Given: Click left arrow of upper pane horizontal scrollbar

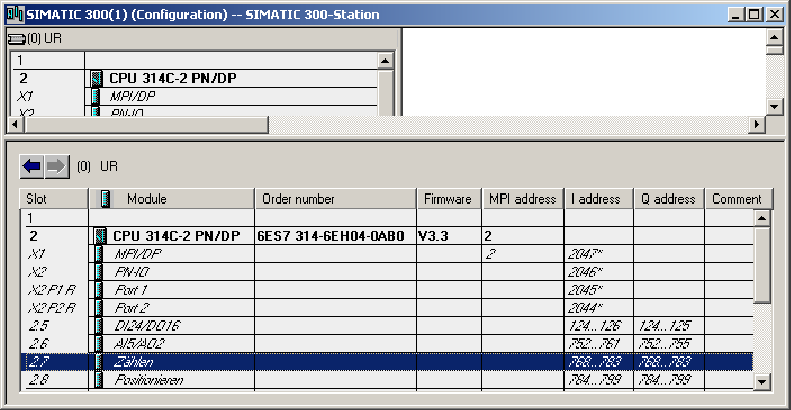Looking at the screenshot, I should coord(16,125).
